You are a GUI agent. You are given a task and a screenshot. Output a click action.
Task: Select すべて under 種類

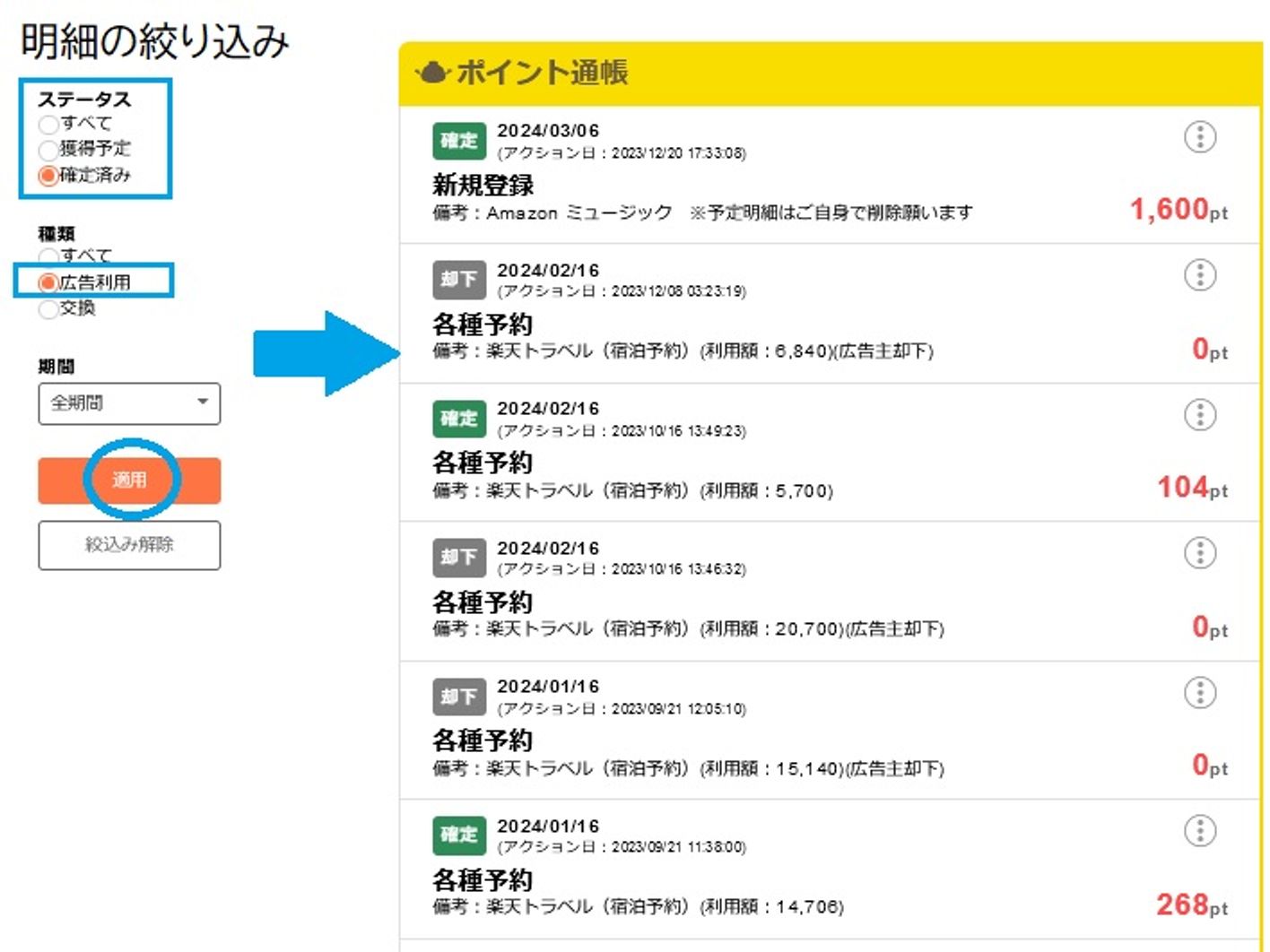[48, 256]
